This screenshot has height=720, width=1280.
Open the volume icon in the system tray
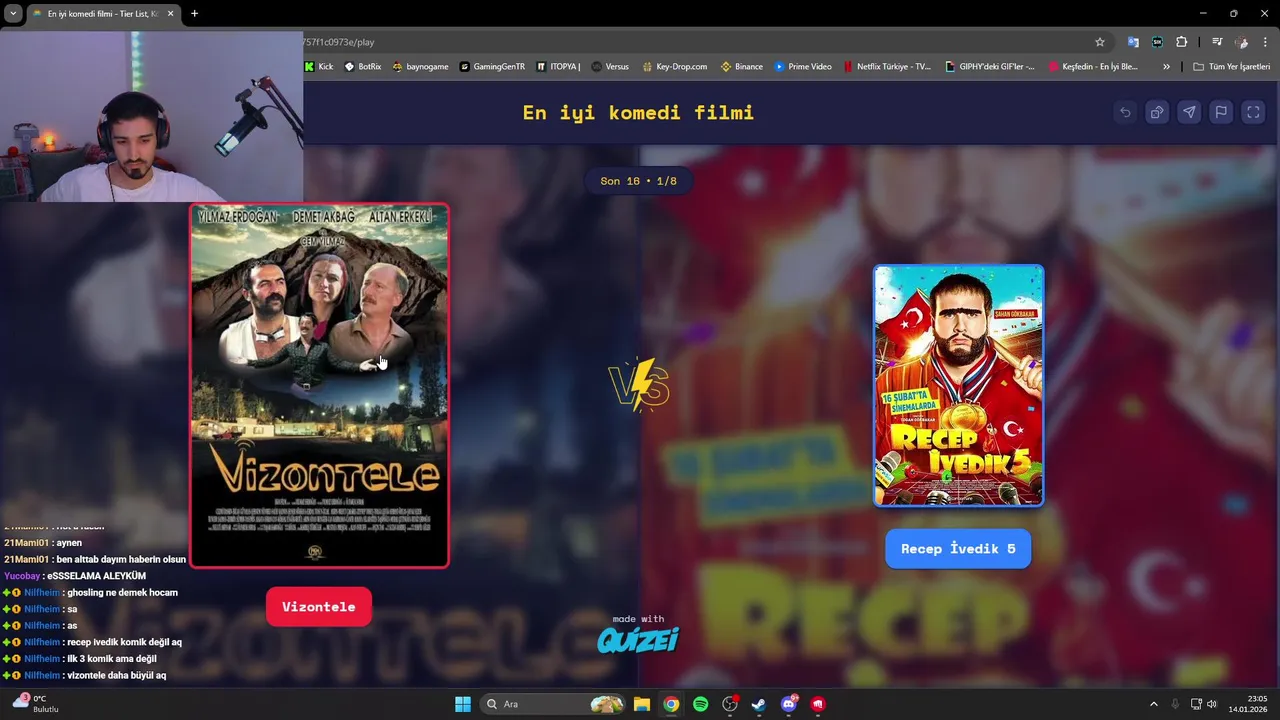[1212, 704]
